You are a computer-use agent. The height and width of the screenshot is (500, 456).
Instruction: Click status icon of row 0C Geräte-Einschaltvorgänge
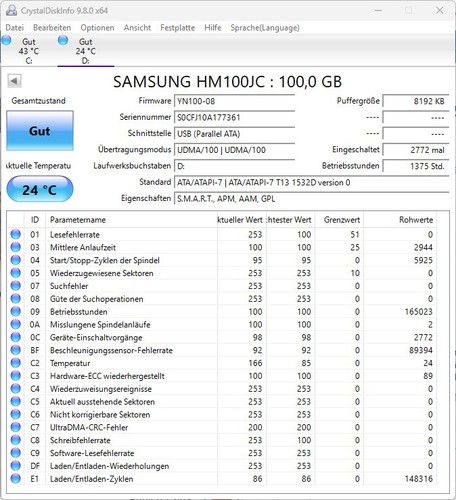[15, 337]
